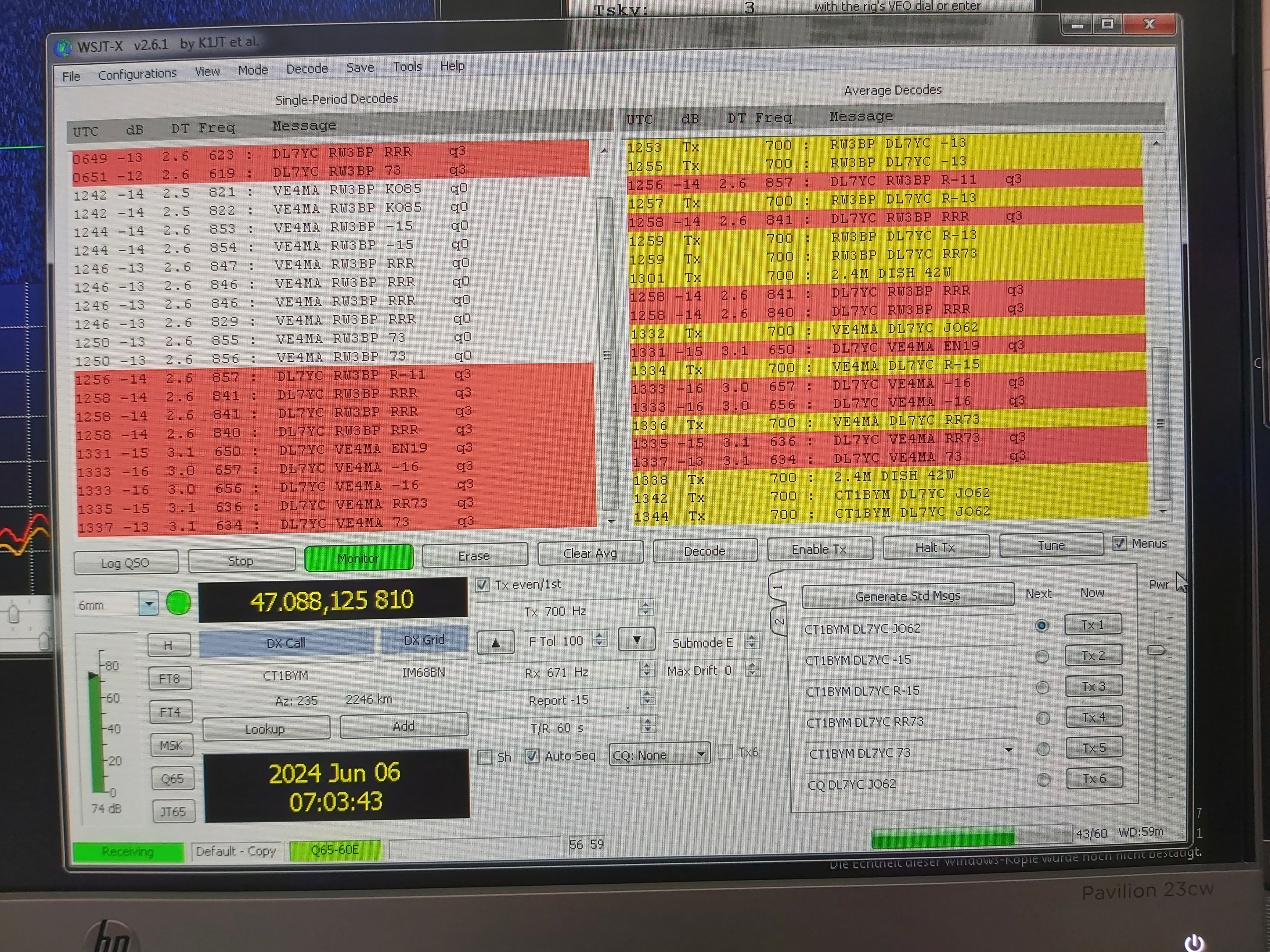Toggle the Sh checkbox

(x=485, y=757)
